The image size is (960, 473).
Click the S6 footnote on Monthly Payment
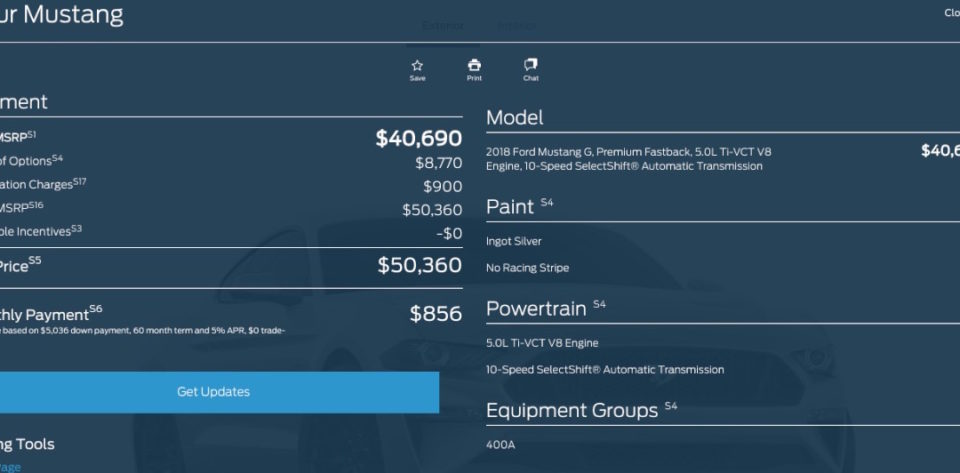click(x=96, y=309)
